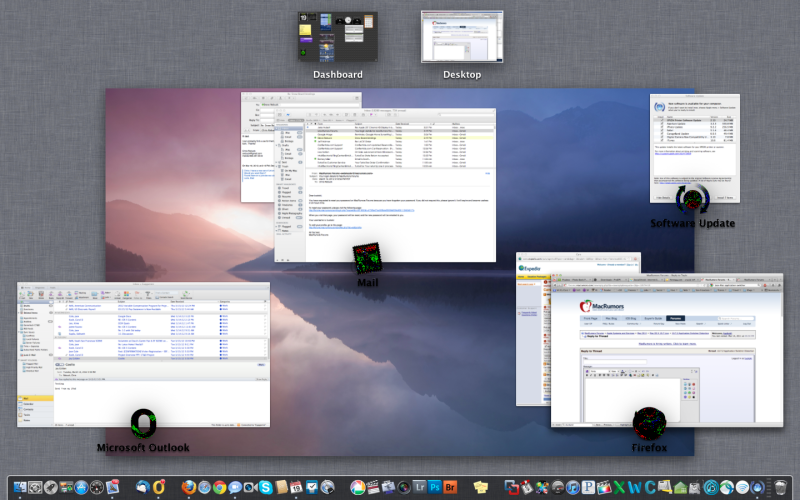Click the App Store Dock icon
Image resolution: width=800 pixels, height=500 pixels.
(81, 487)
